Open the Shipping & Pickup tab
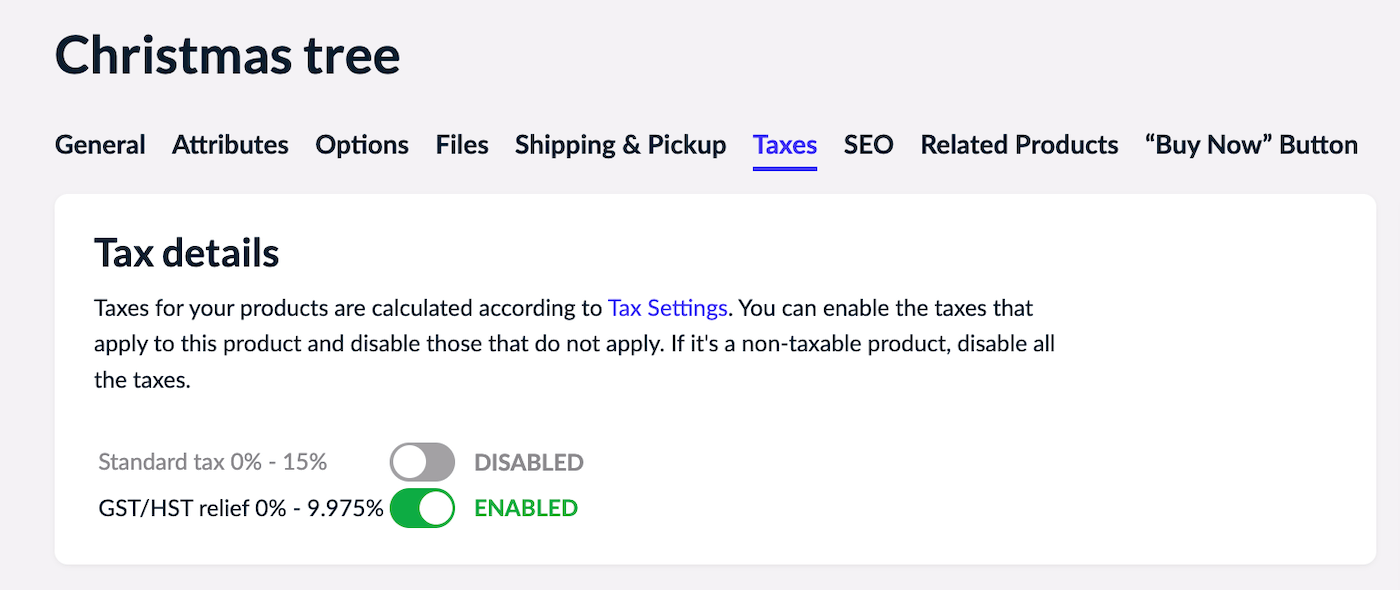The height and width of the screenshot is (590, 1400). 620,145
